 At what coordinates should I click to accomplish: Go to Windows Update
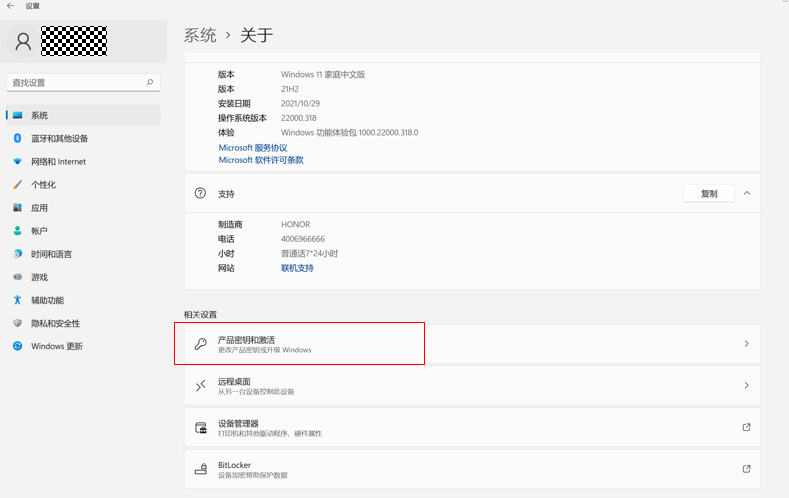click(x=56, y=346)
